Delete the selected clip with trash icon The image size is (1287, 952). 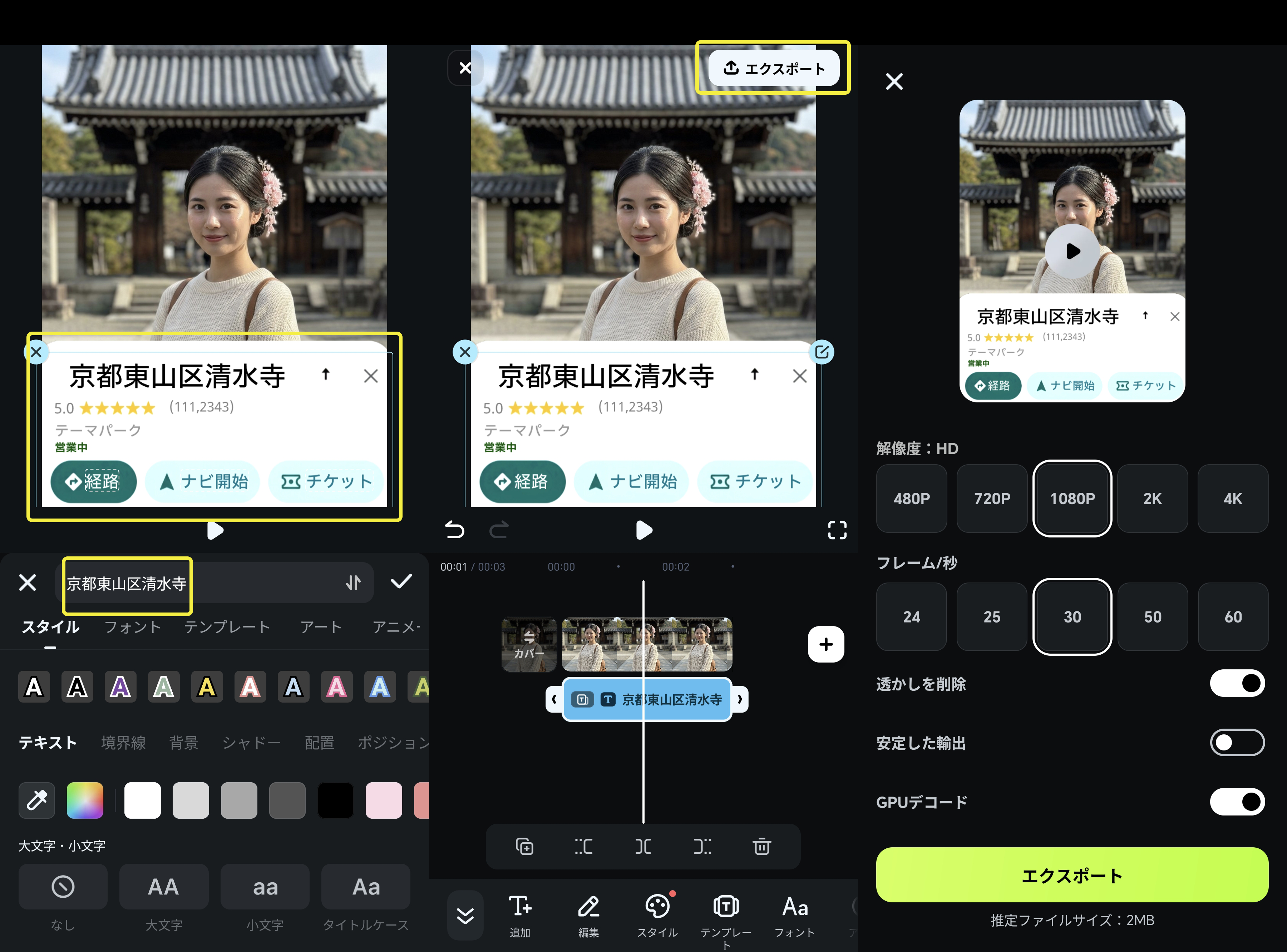click(x=762, y=847)
